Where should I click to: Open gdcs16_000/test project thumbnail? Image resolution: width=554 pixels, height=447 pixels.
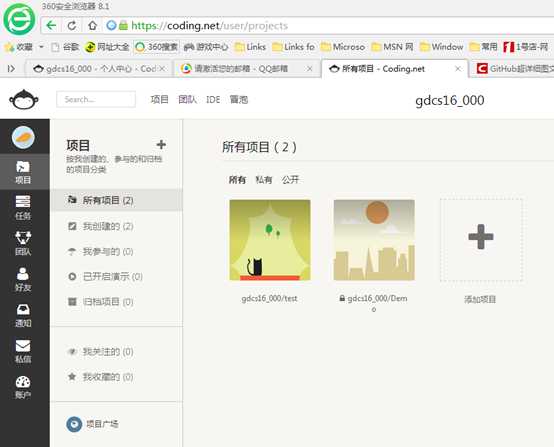pos(270,240)
